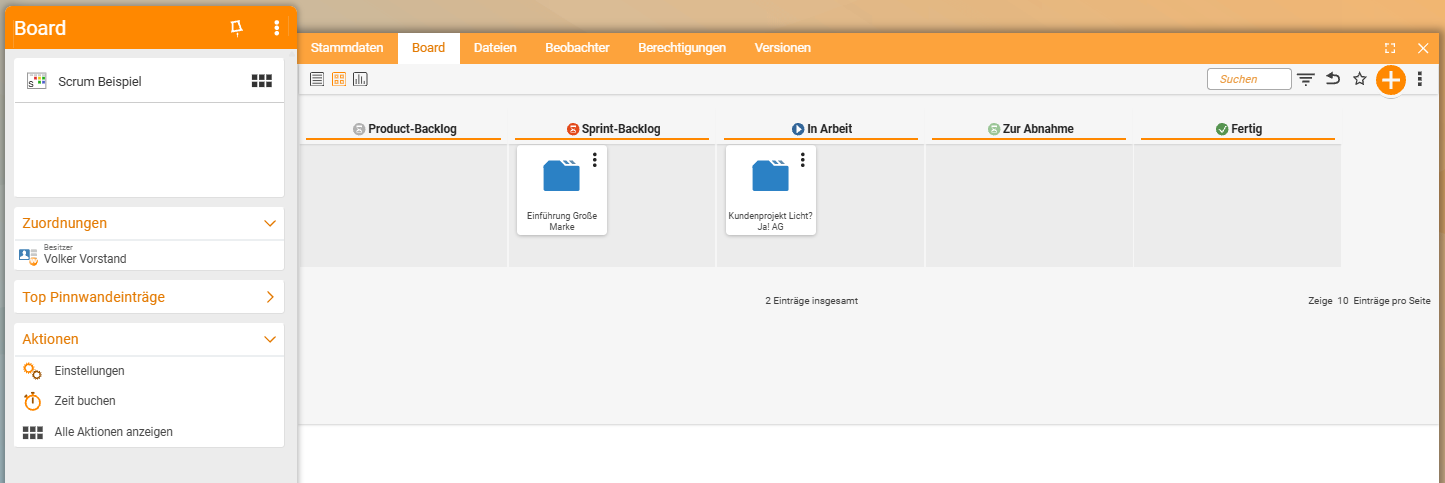Screen dimensions: 1445x483
Task: Click the Scrum Beispiel title text
Action: (100, 81)
